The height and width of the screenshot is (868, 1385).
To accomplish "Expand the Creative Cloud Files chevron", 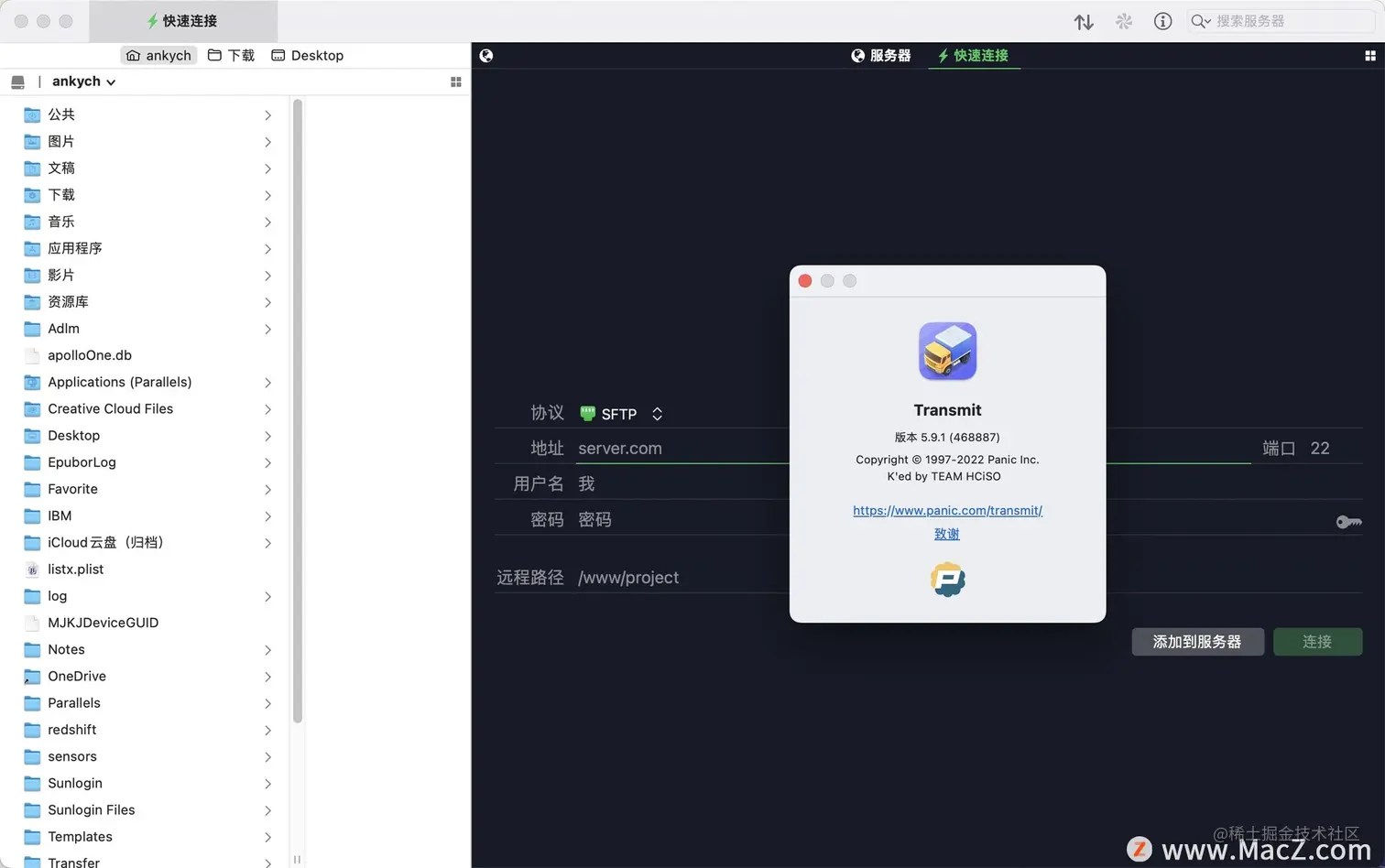I will pyautogui.click(x=267, y=409).
